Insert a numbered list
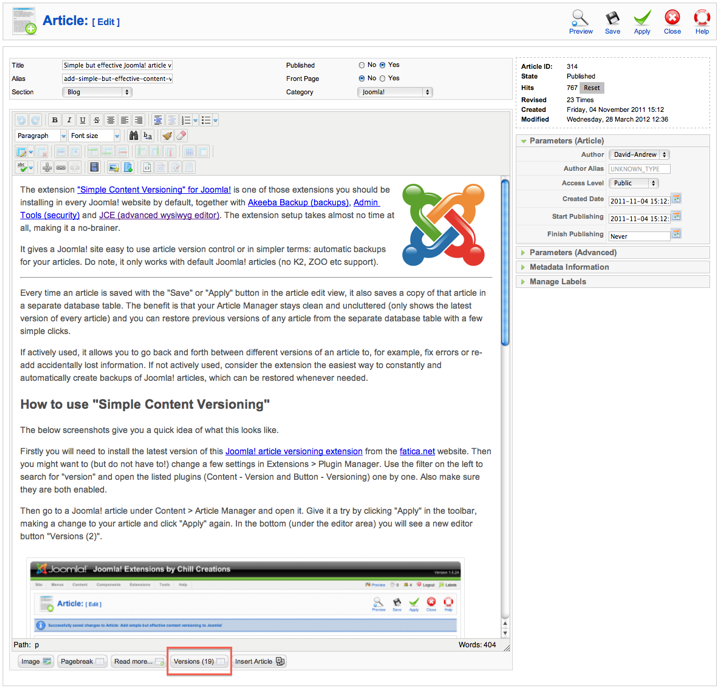Image resolution: width=720 pixels, height=690 pixels. (x=186, y=120)
